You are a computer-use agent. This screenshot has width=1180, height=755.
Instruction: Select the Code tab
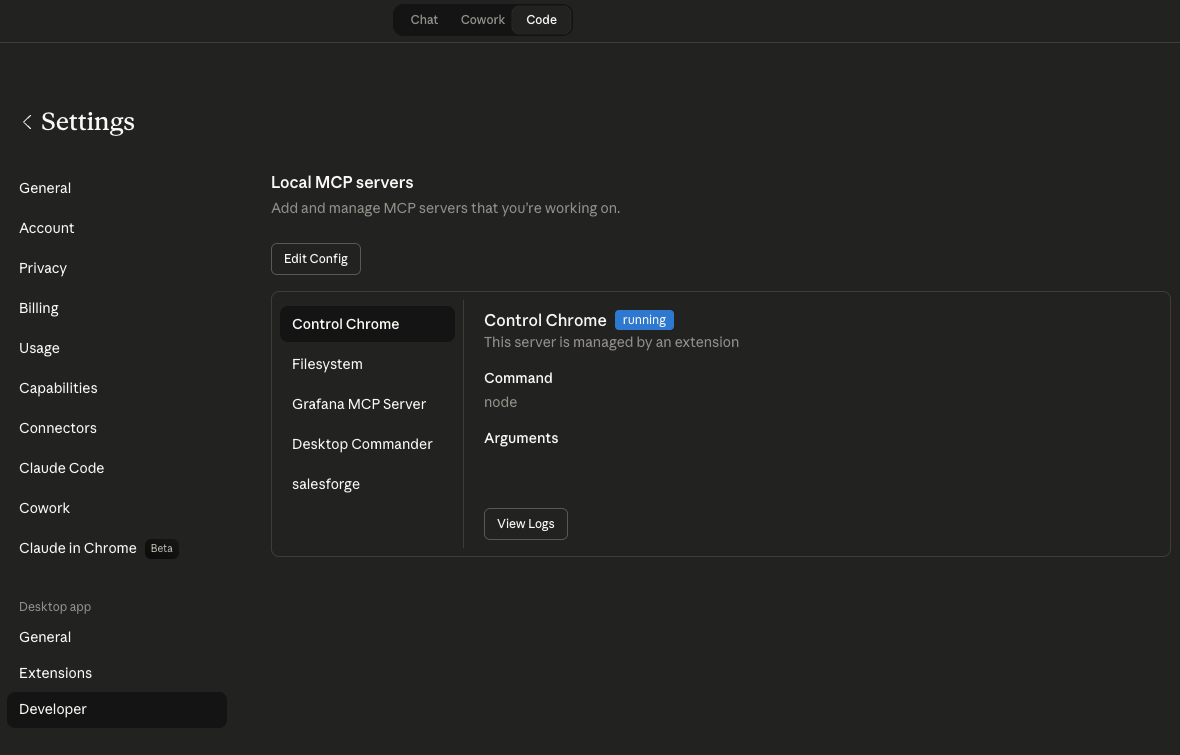click(541, 20)
